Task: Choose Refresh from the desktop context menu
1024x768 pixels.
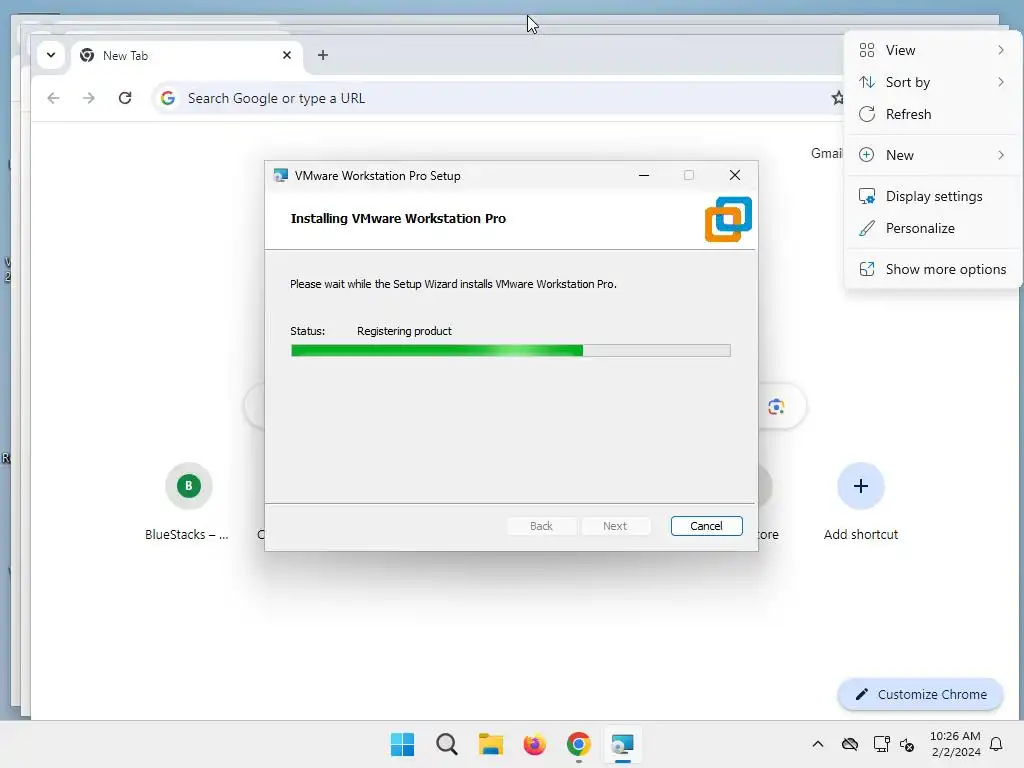Action: 933,114
